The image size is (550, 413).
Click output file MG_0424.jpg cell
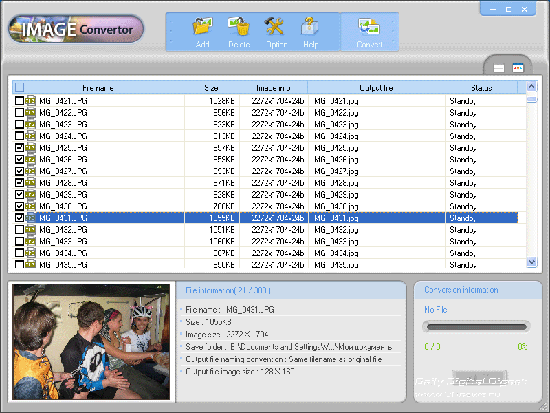pyautogui.click(x=377, y=136)
